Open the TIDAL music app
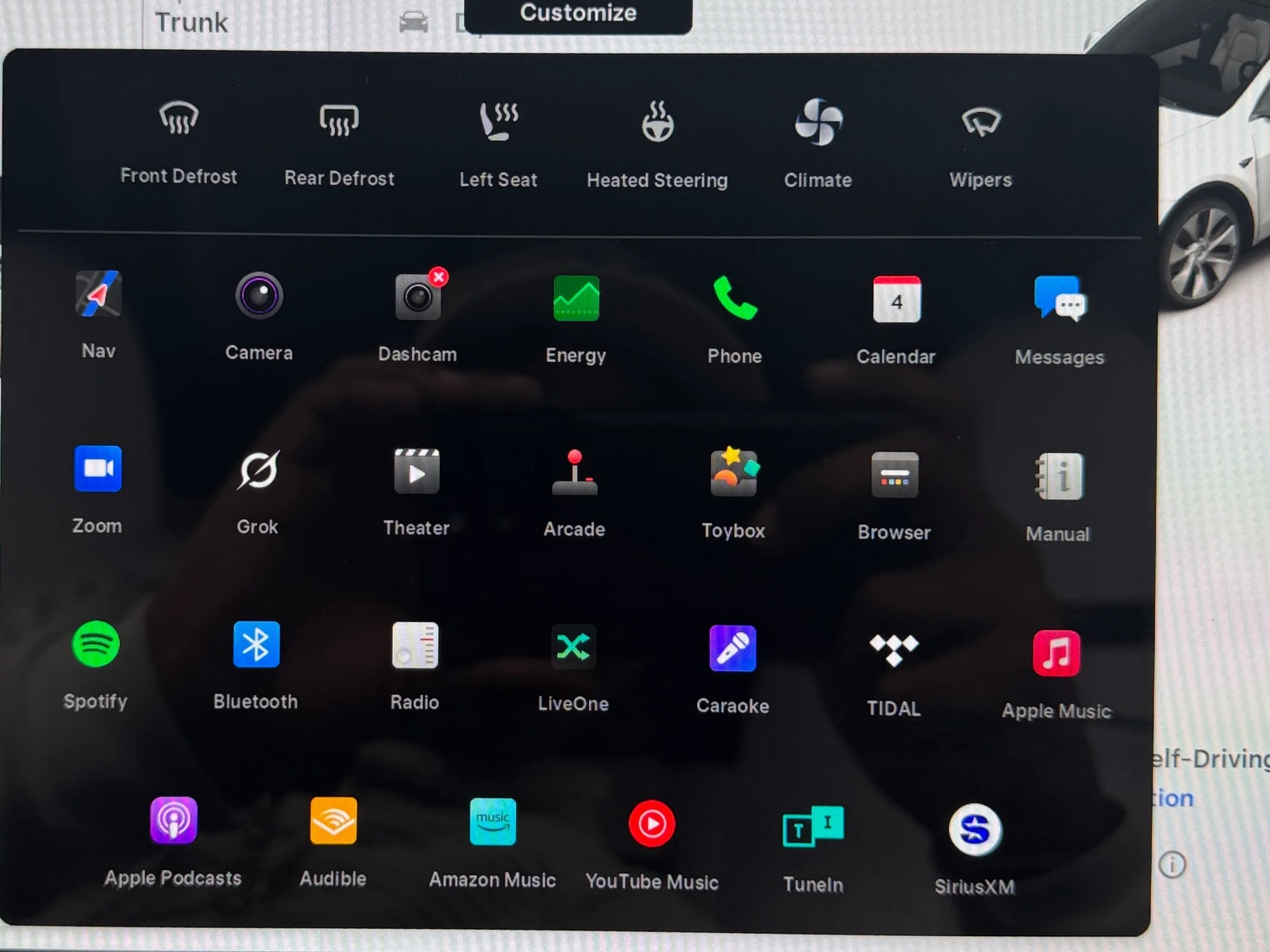This screenshot has height=952, width=1270. pyautogui.click(x=894, y=651)
